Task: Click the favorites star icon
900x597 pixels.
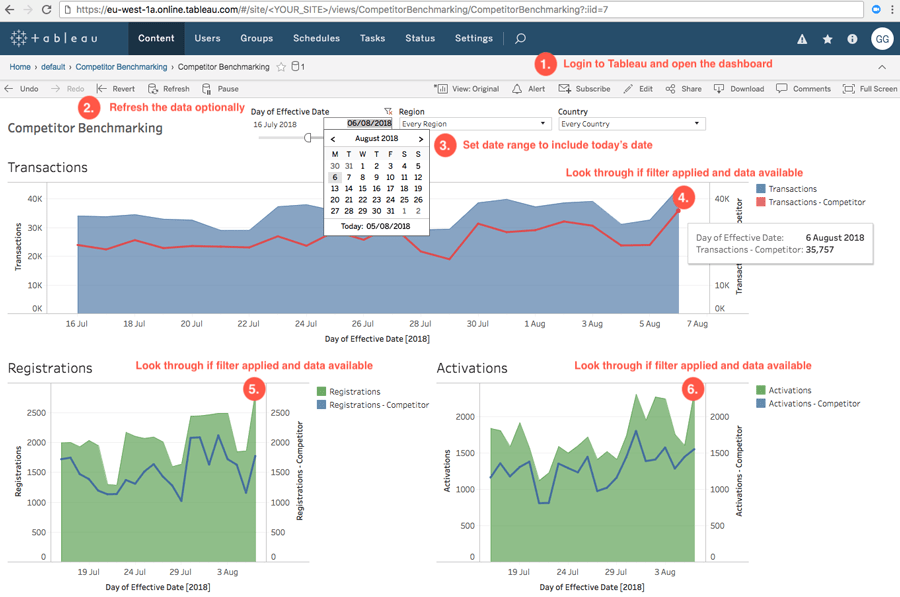Action: pos(826,38)
